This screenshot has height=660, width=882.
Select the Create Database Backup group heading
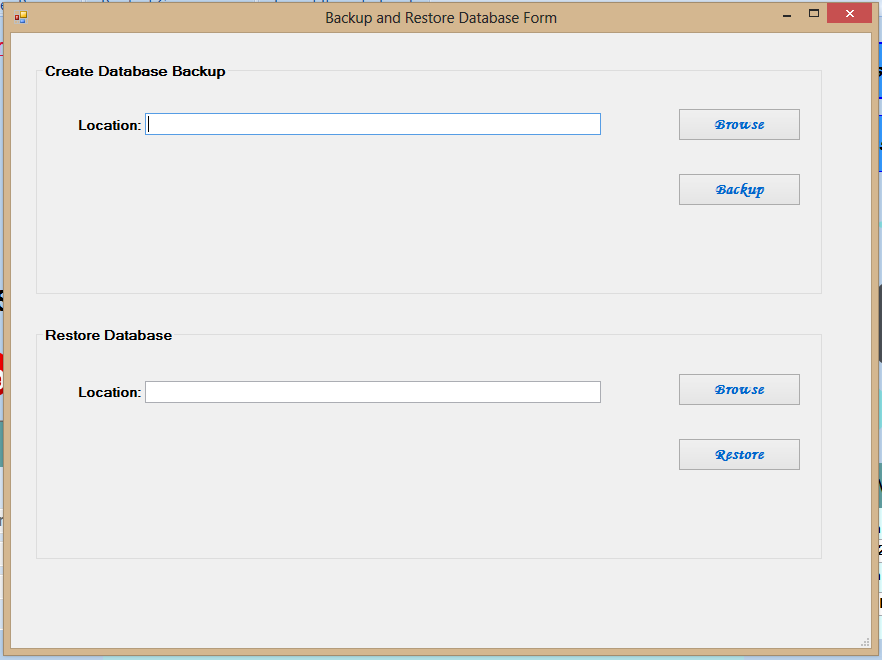pyautogui.click(x=135, y=71)
